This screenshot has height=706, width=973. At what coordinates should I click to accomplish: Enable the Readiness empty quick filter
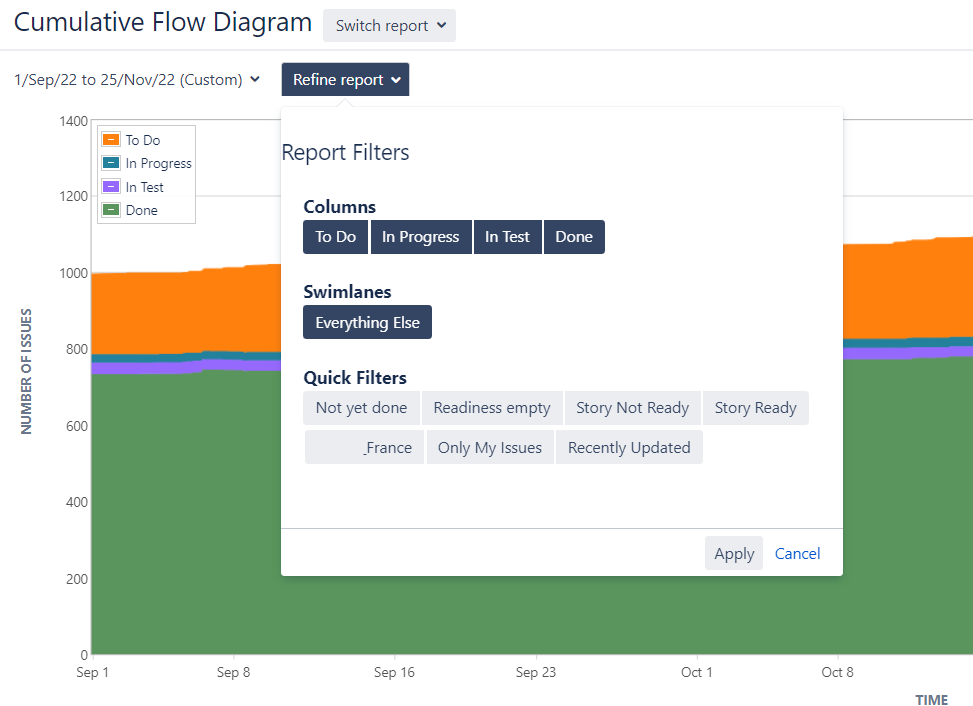pyautogui.click(x=492, y=408)
